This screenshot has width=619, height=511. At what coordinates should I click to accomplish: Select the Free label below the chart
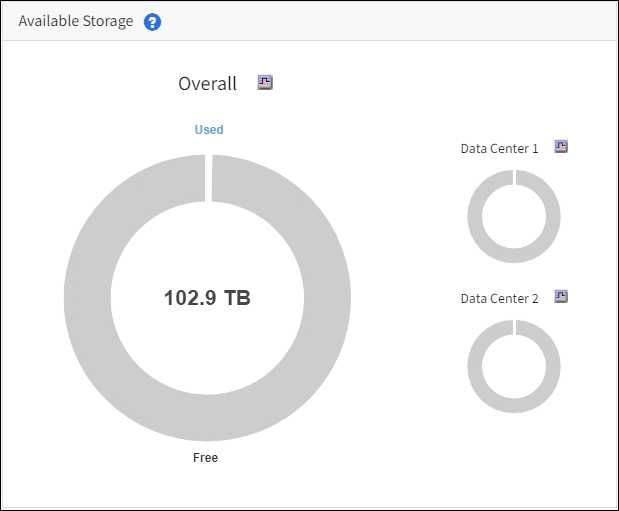(x=205, y=458)
